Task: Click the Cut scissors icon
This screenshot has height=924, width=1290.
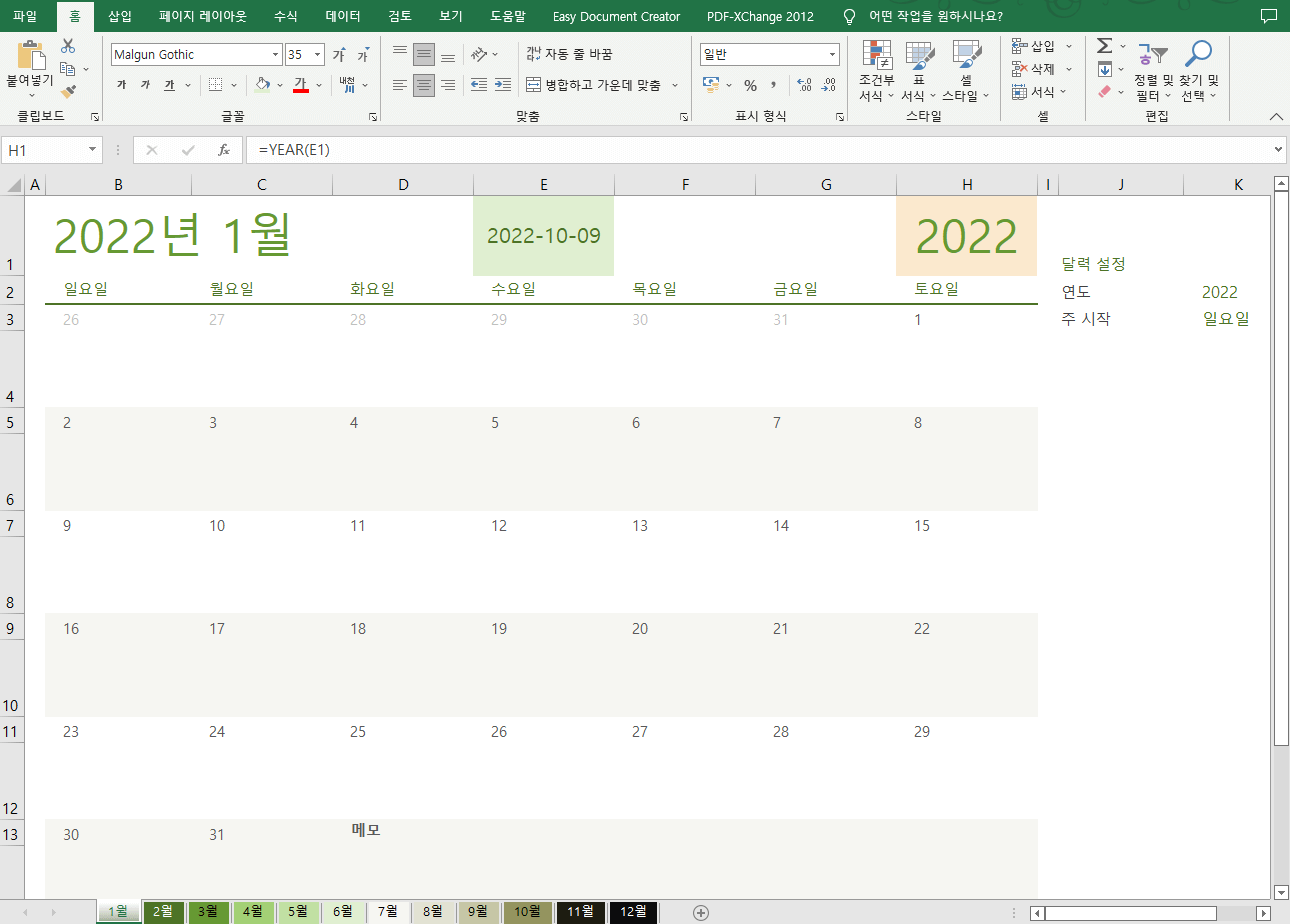Action: [68, 46]
